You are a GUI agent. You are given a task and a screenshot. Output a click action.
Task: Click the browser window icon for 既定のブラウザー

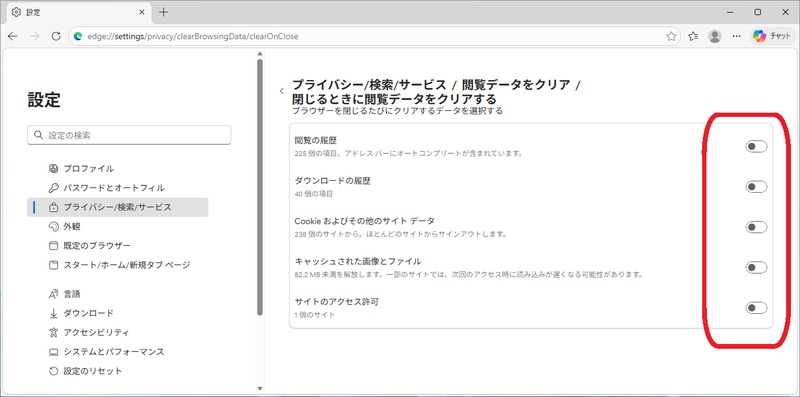(54, 246)
